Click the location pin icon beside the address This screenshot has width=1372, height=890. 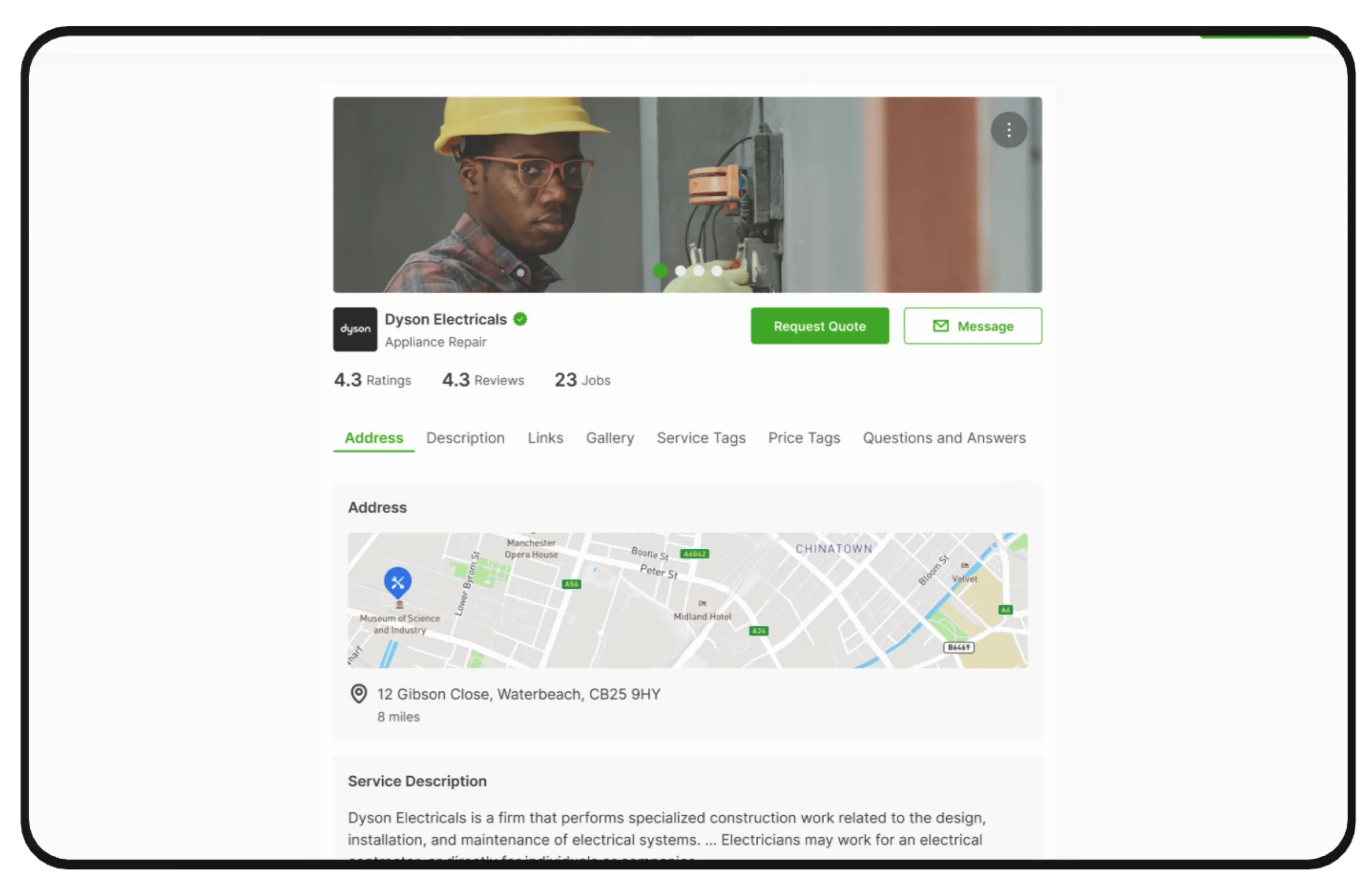359,693
